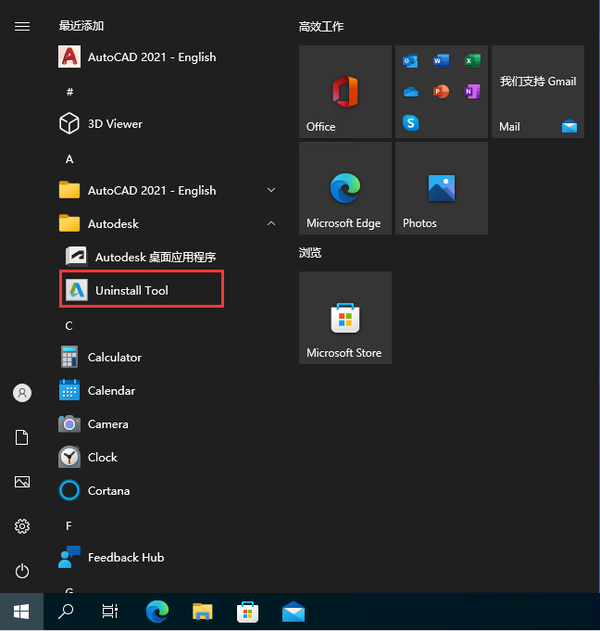Open the Photos tile

point(441,188)
